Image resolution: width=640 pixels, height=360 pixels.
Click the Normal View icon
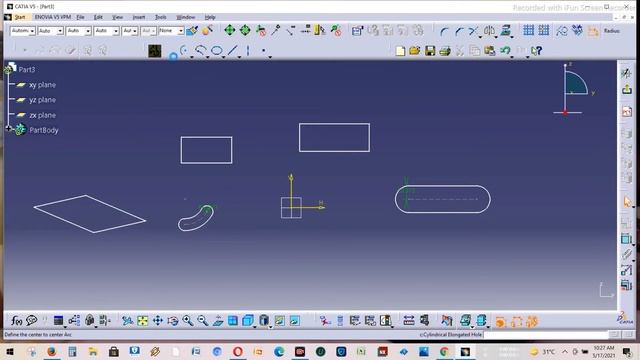point(218,321)
